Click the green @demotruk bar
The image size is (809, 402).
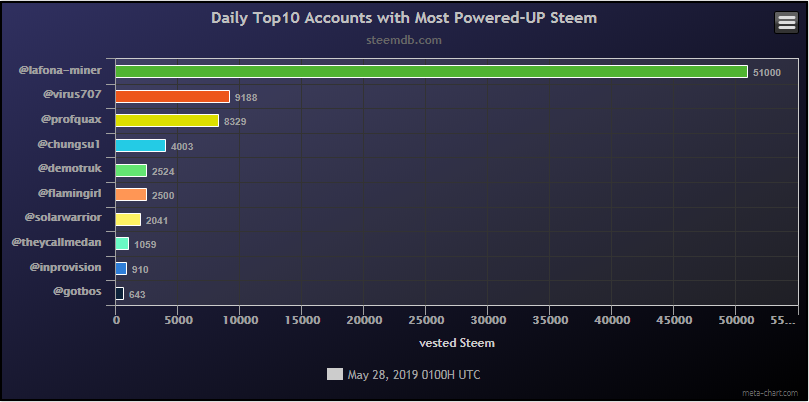click(131, 170)
